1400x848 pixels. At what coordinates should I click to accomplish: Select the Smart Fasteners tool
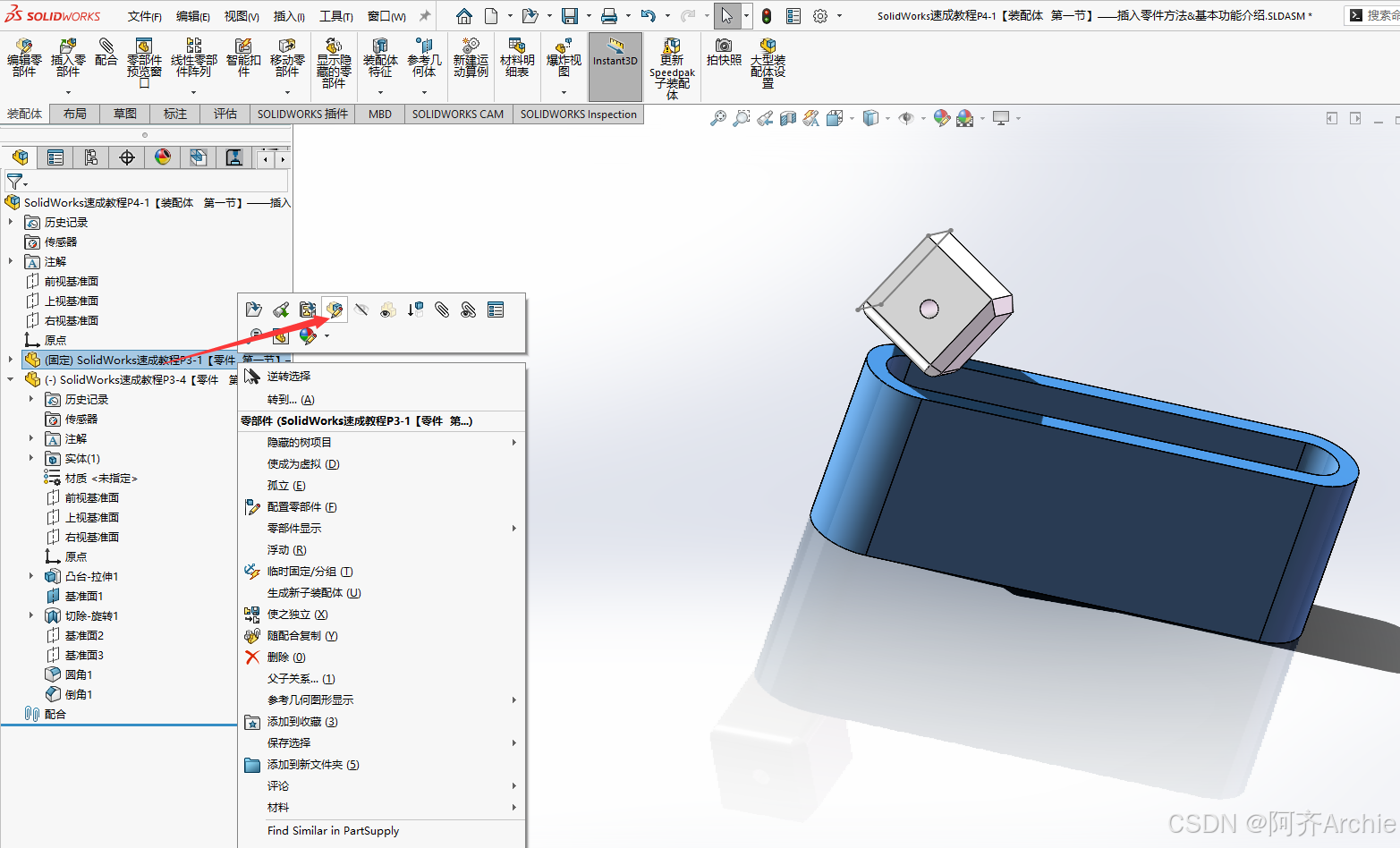[243, 57]
